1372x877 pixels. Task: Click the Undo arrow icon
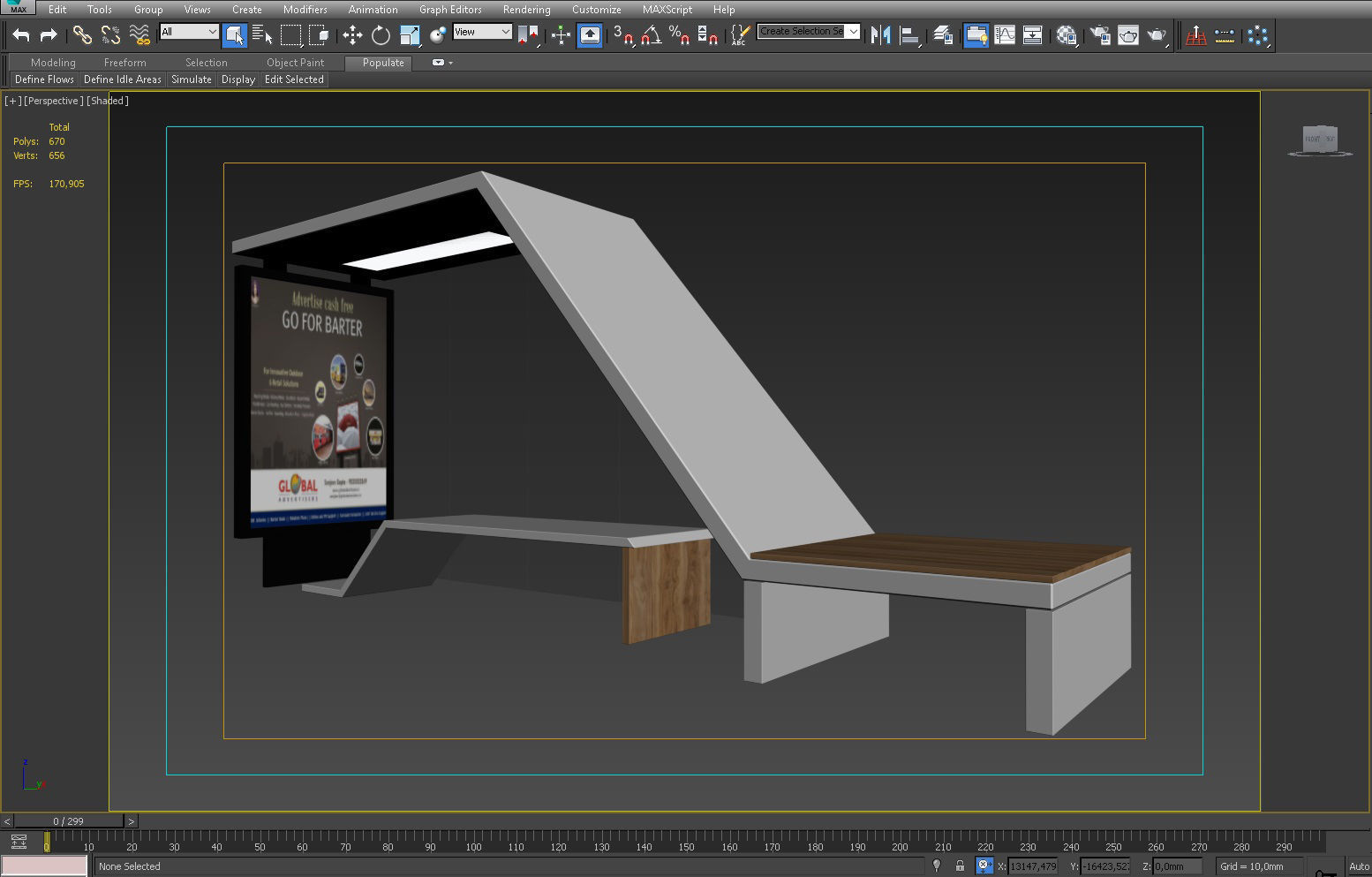click(21, 35)
